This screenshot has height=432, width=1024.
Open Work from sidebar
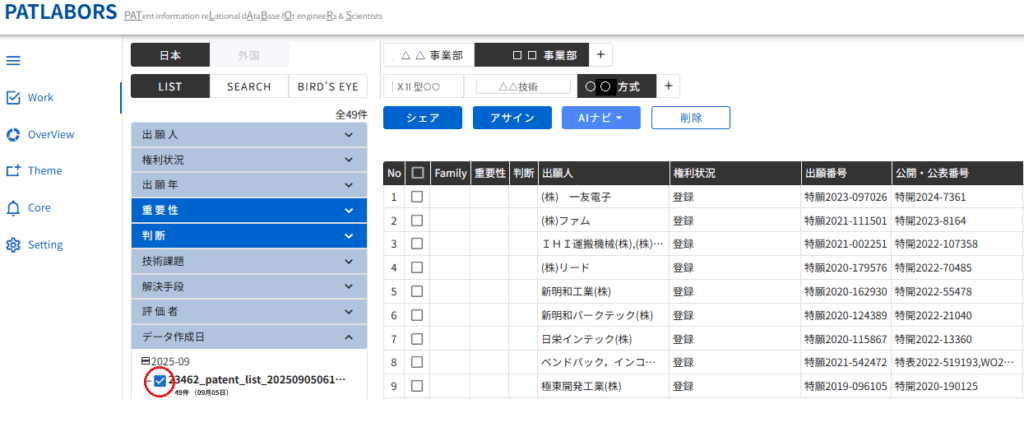(x=40, y=97)
